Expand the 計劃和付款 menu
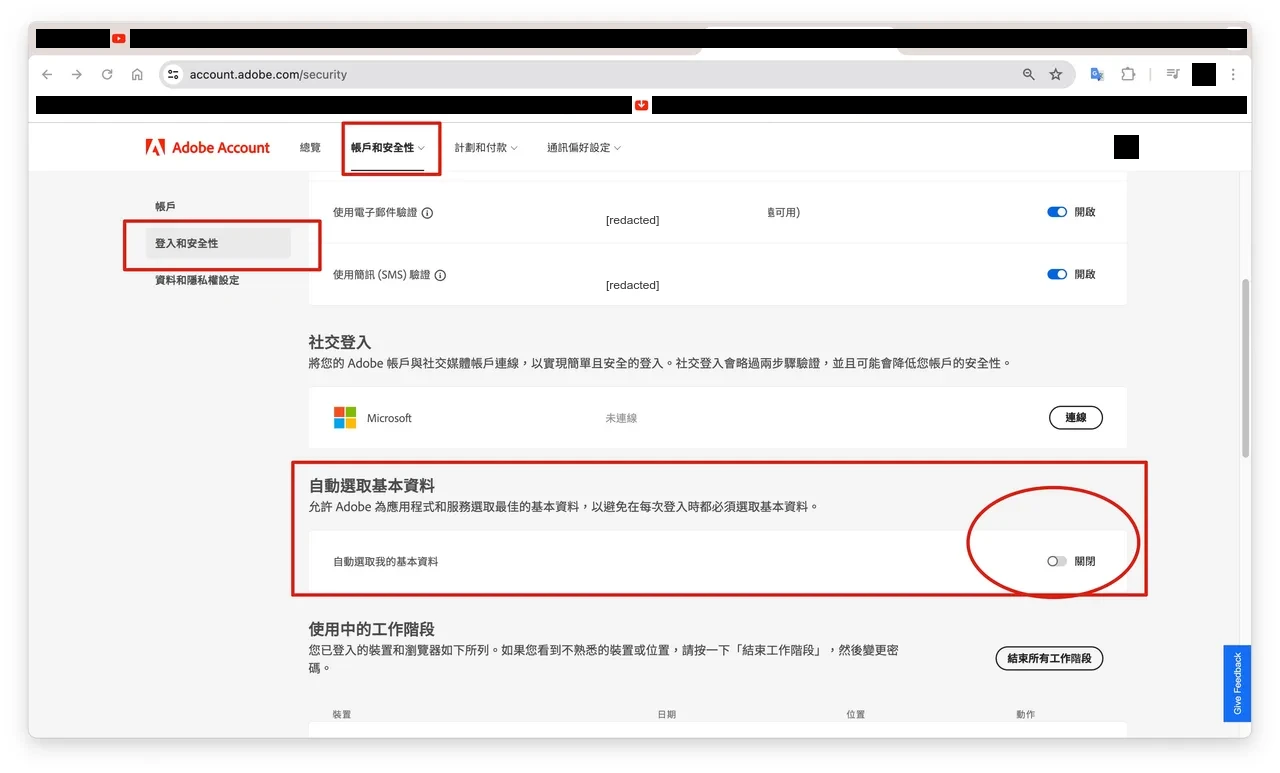Image resolution: width=1280 pixels, height=773 pixels. (x=486, y=148)
